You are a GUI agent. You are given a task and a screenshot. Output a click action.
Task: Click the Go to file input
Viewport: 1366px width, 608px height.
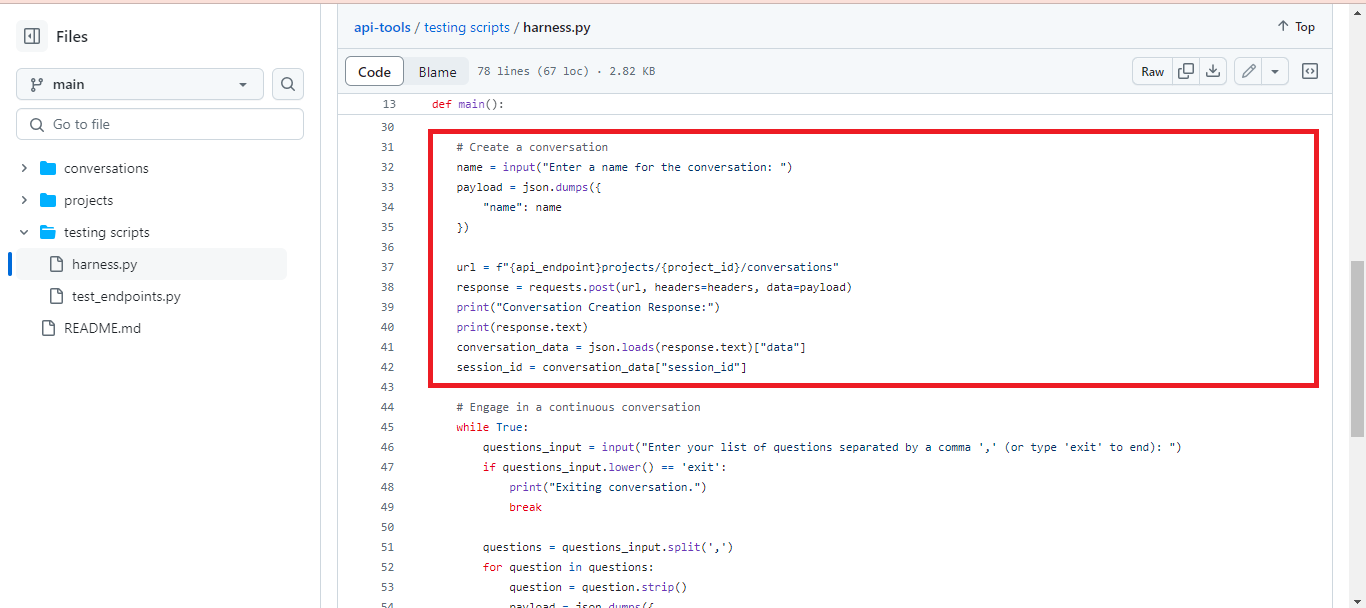(160, 123)
